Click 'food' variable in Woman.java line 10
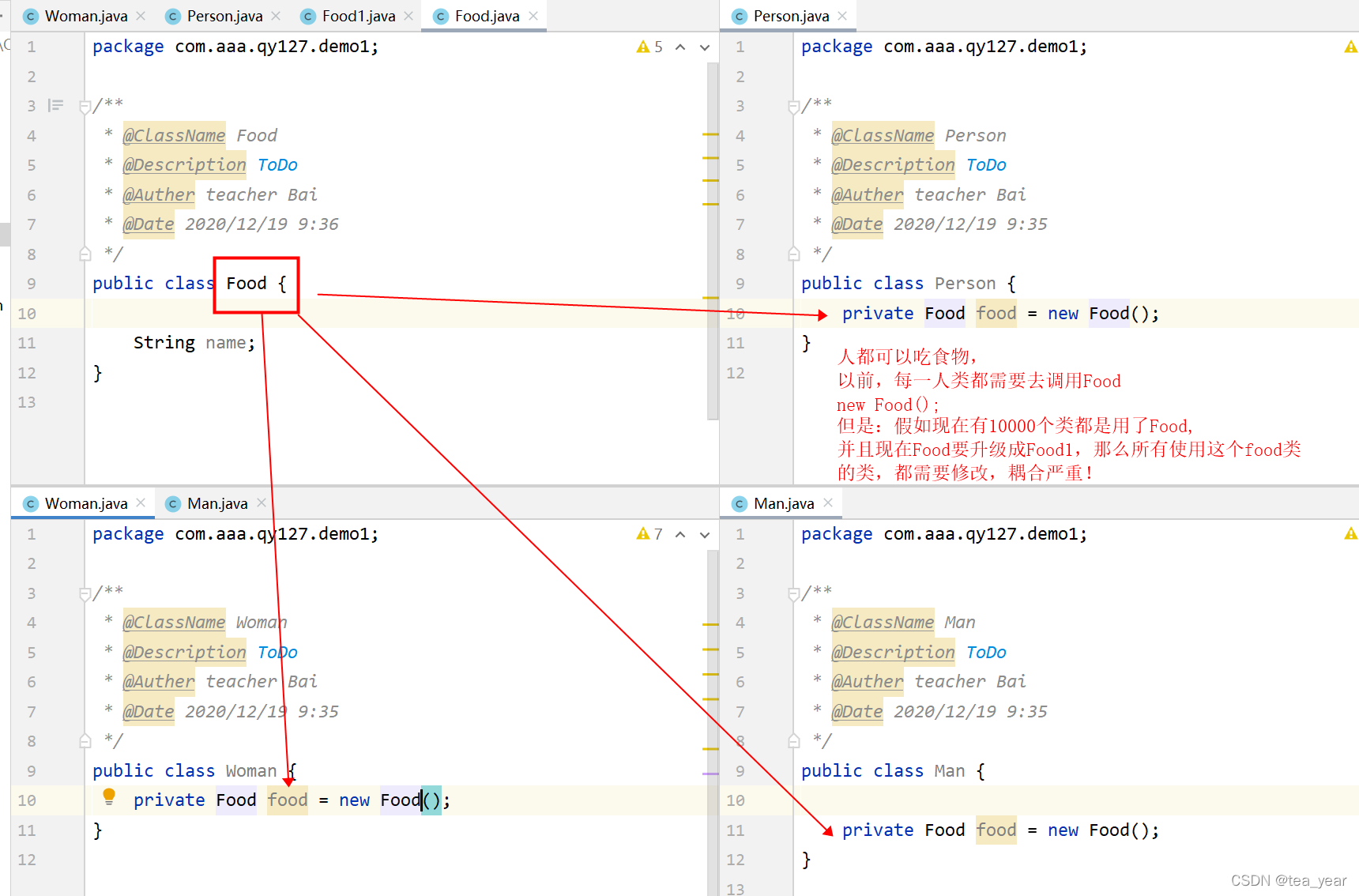Image resolution: width=1359 pixels, height=896 pixels. coord(288,800)
